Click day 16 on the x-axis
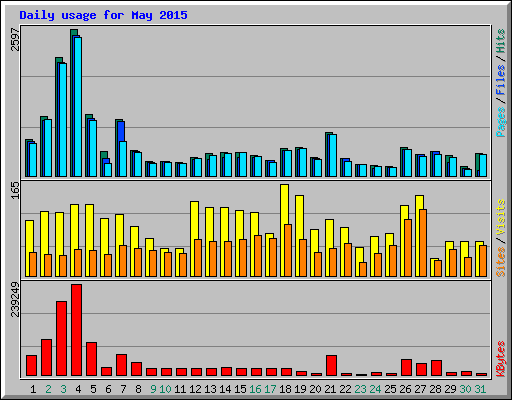This screenshot has width=512, height=400. coord(255,389)
